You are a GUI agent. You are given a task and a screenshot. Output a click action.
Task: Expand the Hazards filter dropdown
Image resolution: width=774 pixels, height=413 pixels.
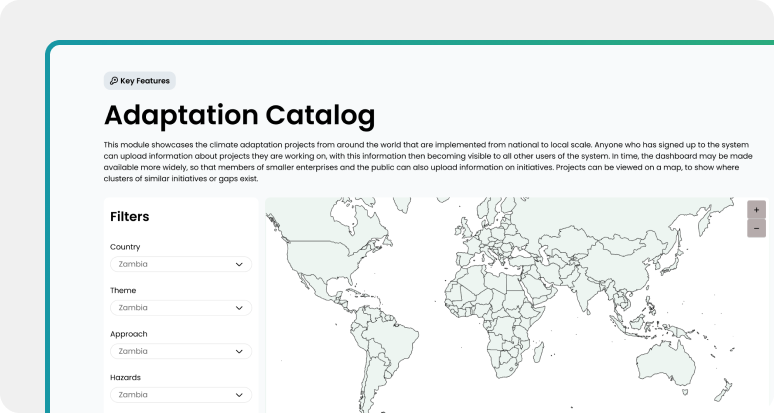pyautogui.click(x=180, y=395)
